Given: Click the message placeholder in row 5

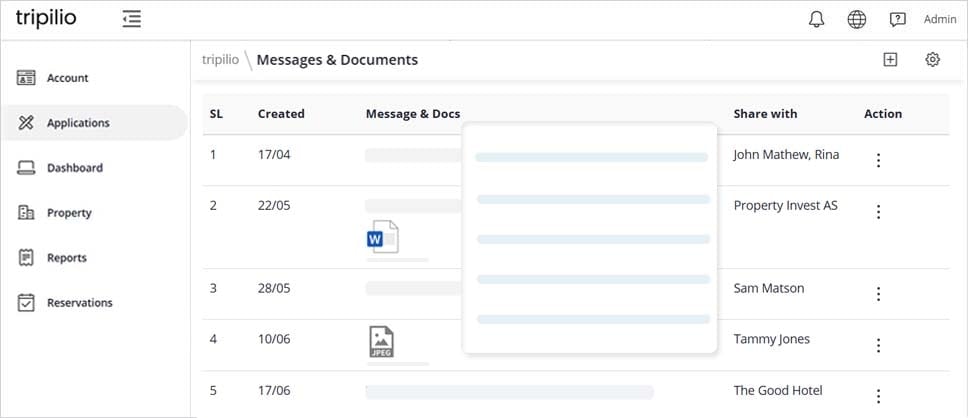Looking at the screenshot, I should (x=509, y=392).
